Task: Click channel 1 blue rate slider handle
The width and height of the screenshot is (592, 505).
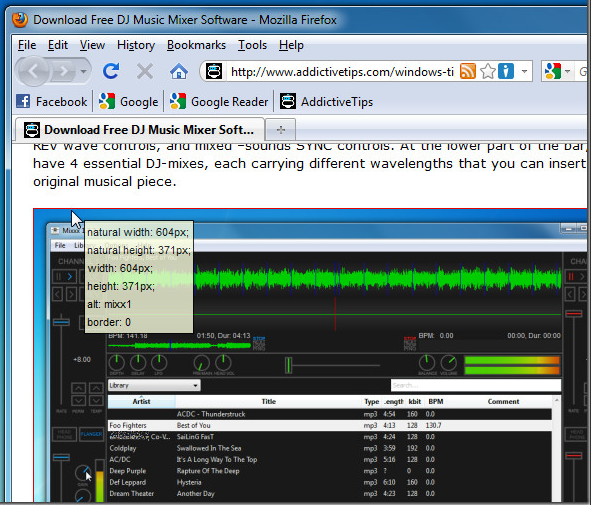Action: click(x=61, y=322)
